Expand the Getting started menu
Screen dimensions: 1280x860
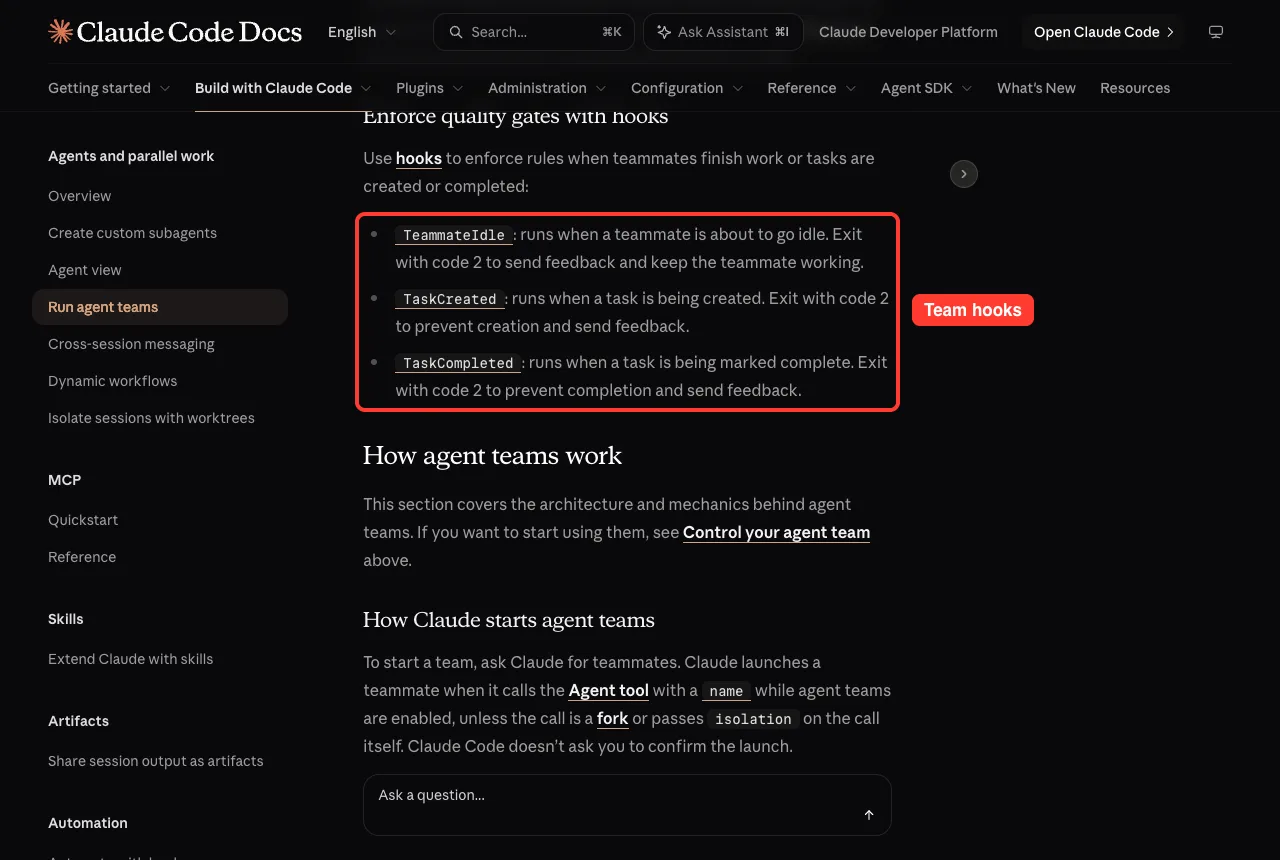click(109, 88)
